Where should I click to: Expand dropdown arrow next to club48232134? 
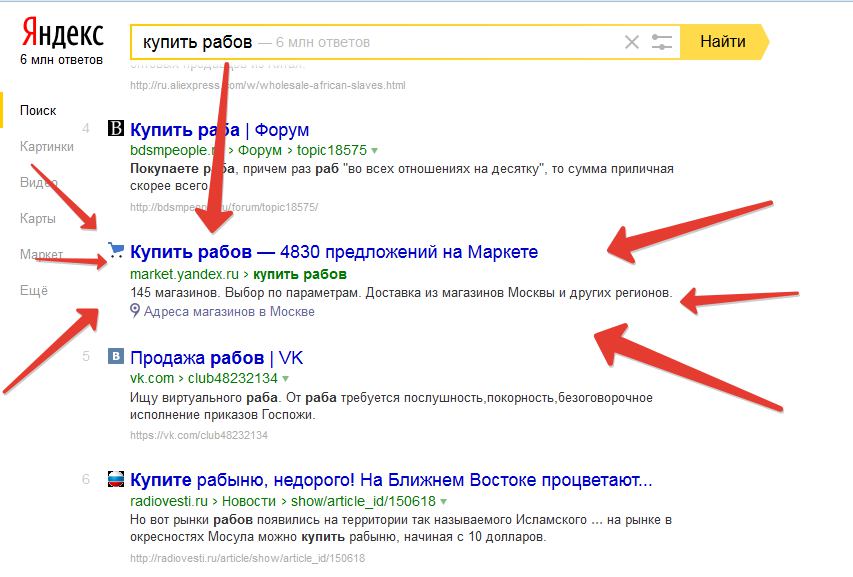click(286, 379)
